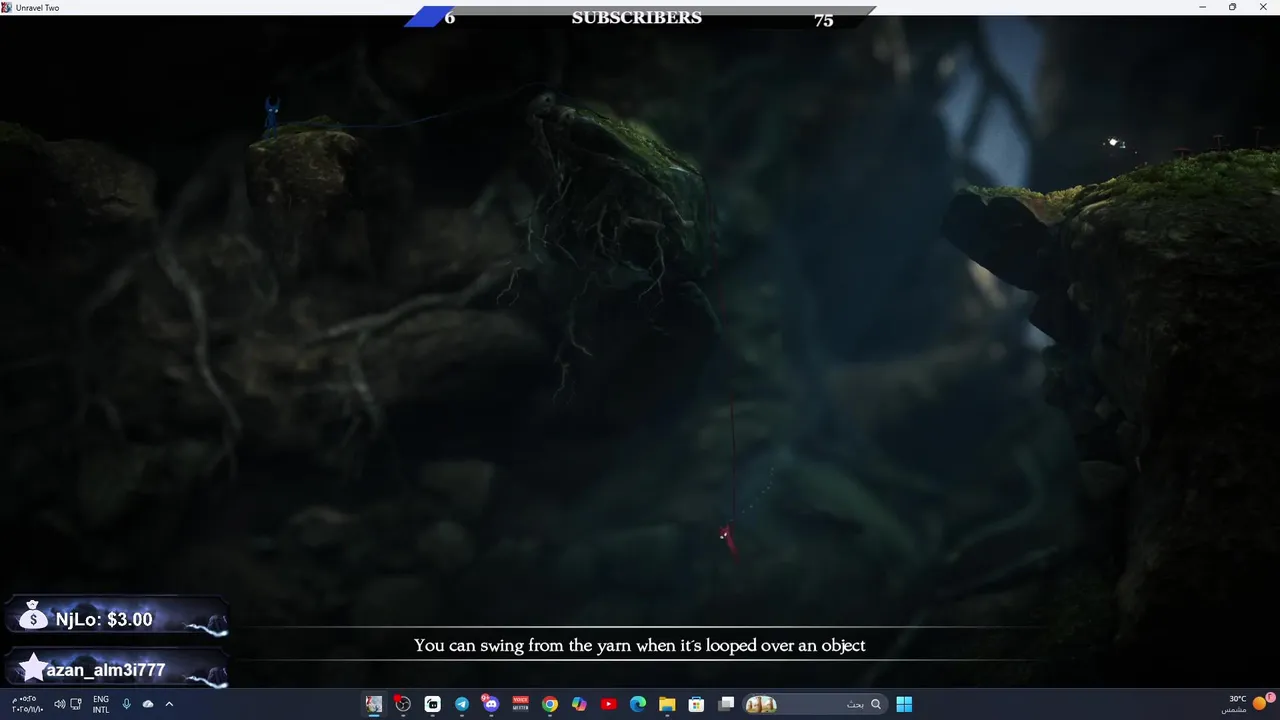Open Voicemeeter from the taskbar
Screen dimensions: 1280x720
(x=520, y=704)
